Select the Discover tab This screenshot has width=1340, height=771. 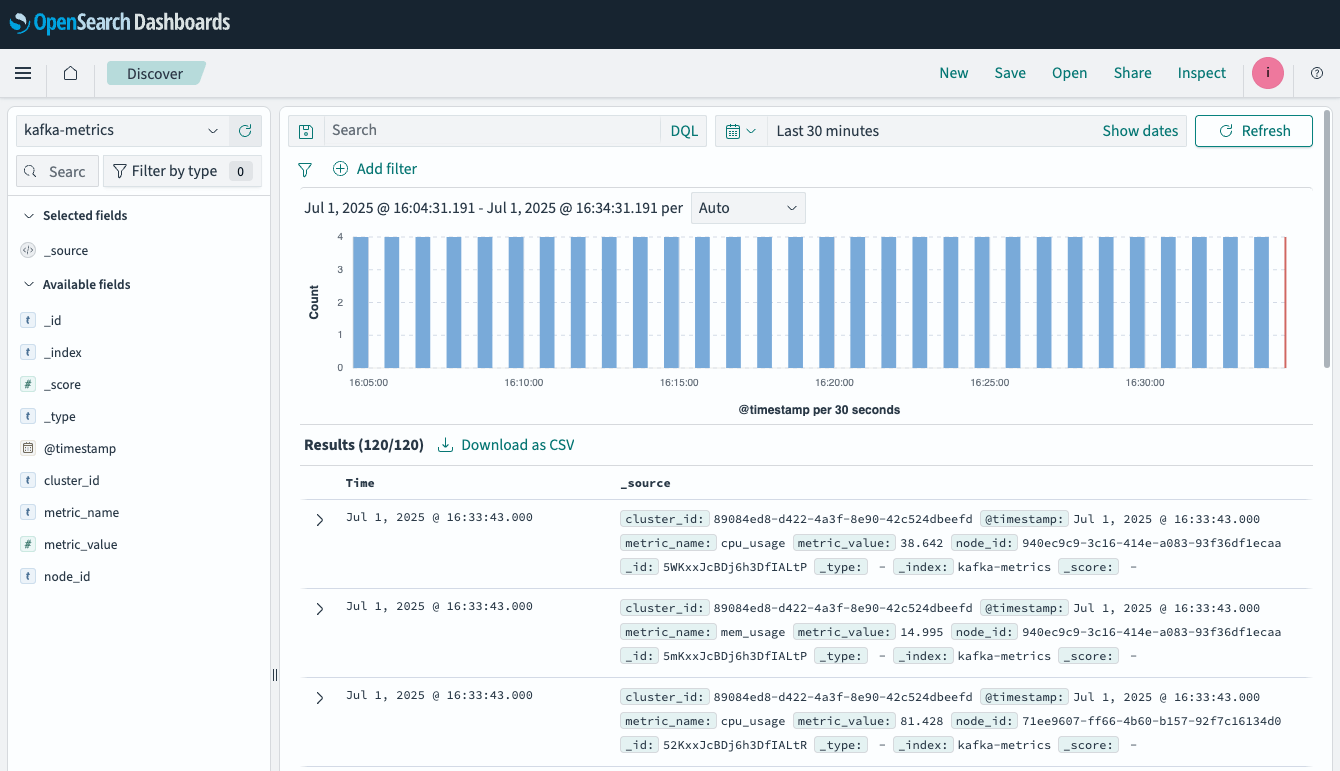click(156, 73)
